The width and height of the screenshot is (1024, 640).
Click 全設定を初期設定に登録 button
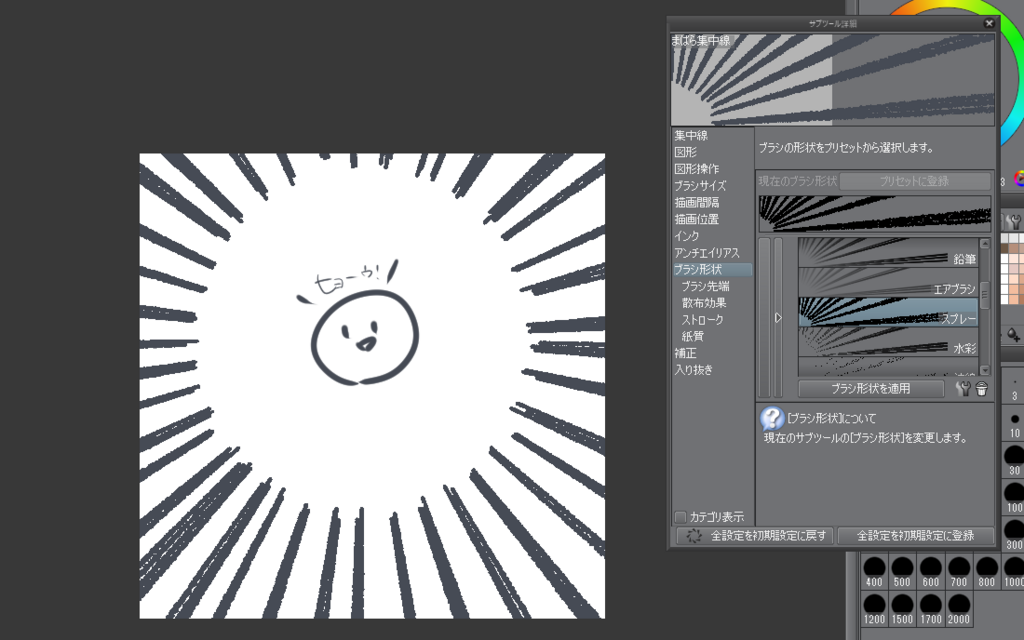click(916, 536)
